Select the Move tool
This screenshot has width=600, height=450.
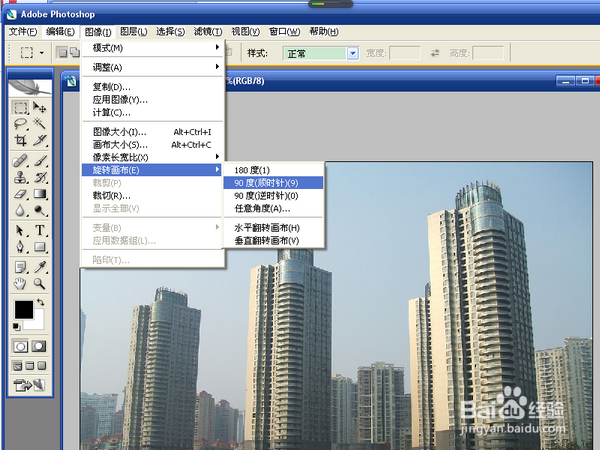click(40, 108)
